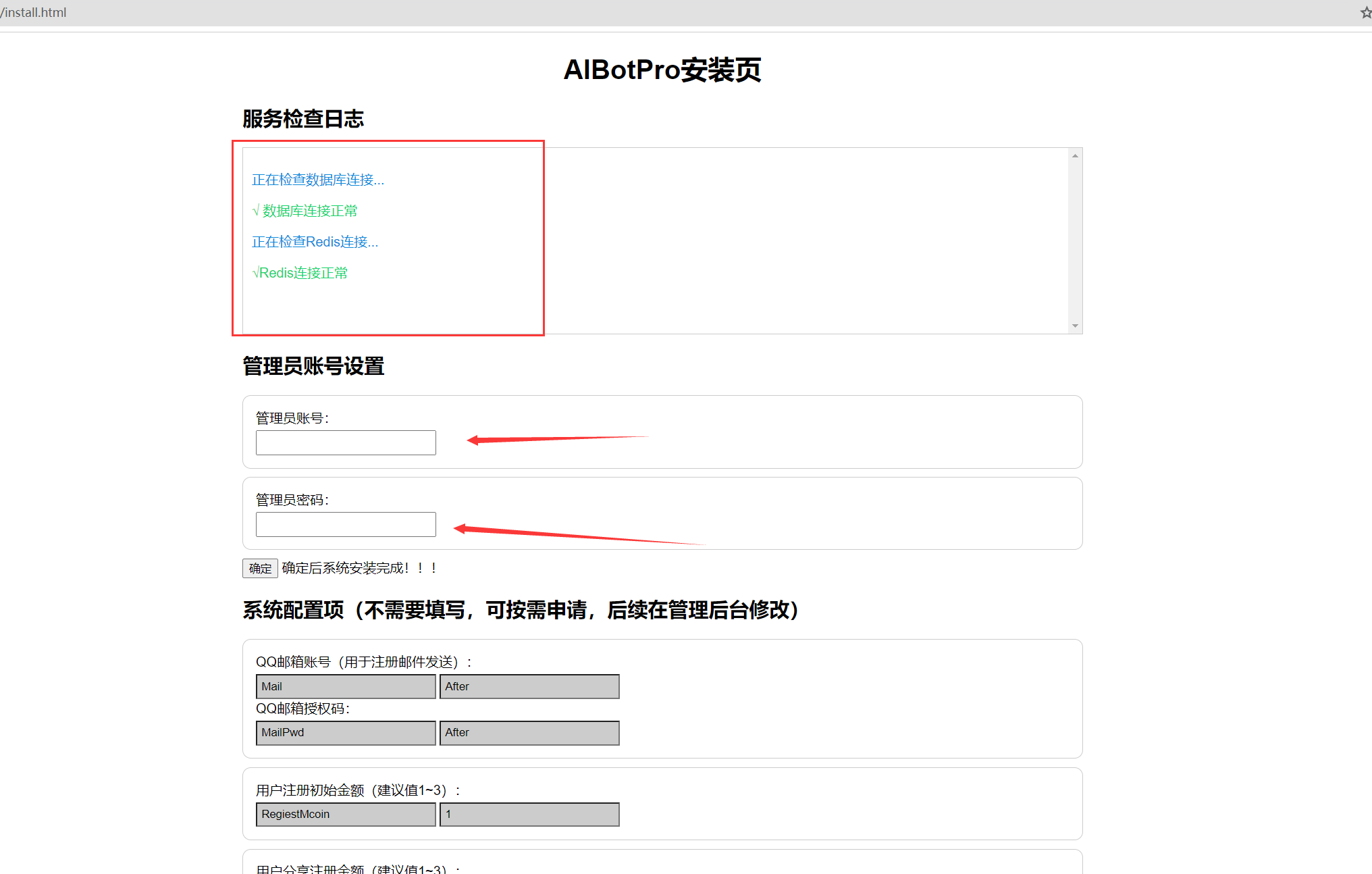Click the Mail field under QQ邮箱账号
1372x874 pixels.
(x=346, y=687)
